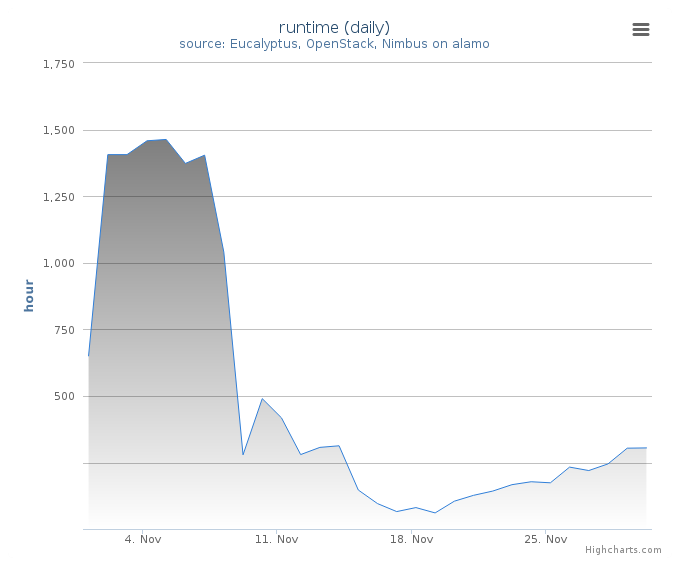Viewport: 680px width, 566px height.
Task: Click the x-axis label '4. Nov'
Action: coord(143,540)
